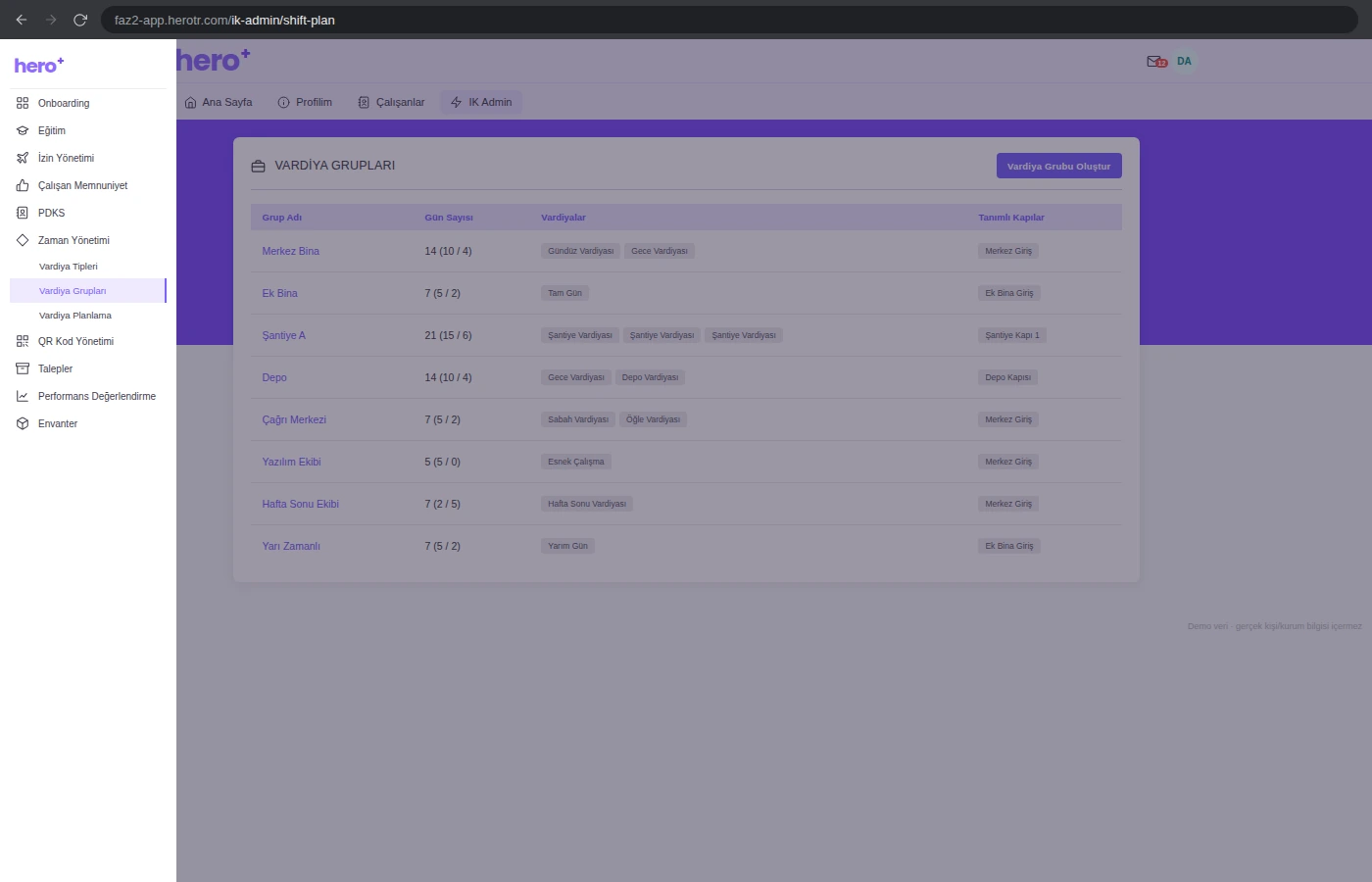
Task: Open the Hafta Sonu Ekibi group link
Action: point(300,504)
